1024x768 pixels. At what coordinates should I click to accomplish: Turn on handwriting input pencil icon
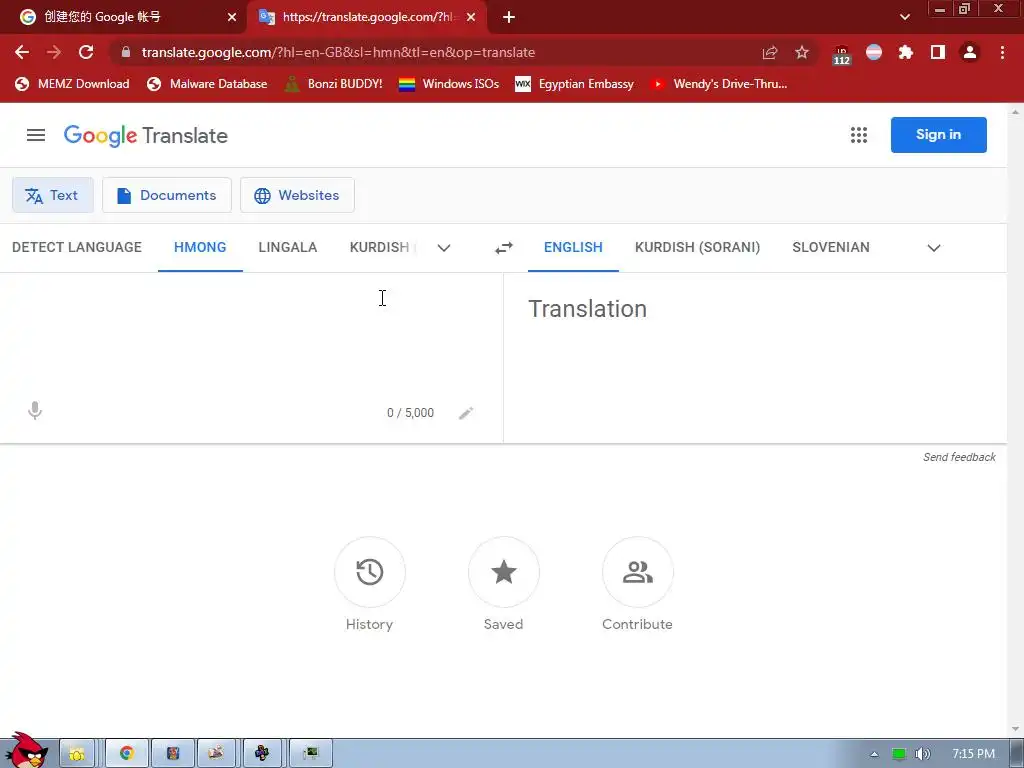(466, 413)
